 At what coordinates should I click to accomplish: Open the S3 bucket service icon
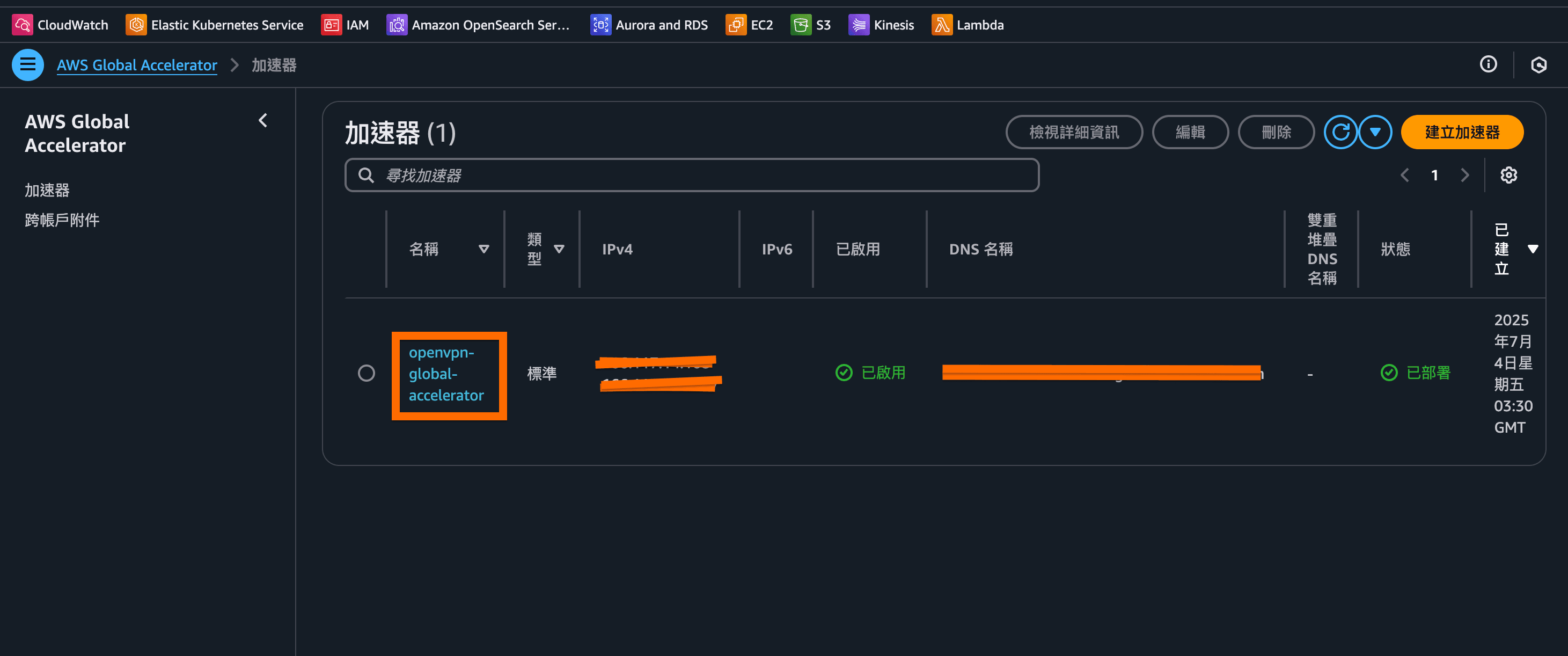coord(801,25)
